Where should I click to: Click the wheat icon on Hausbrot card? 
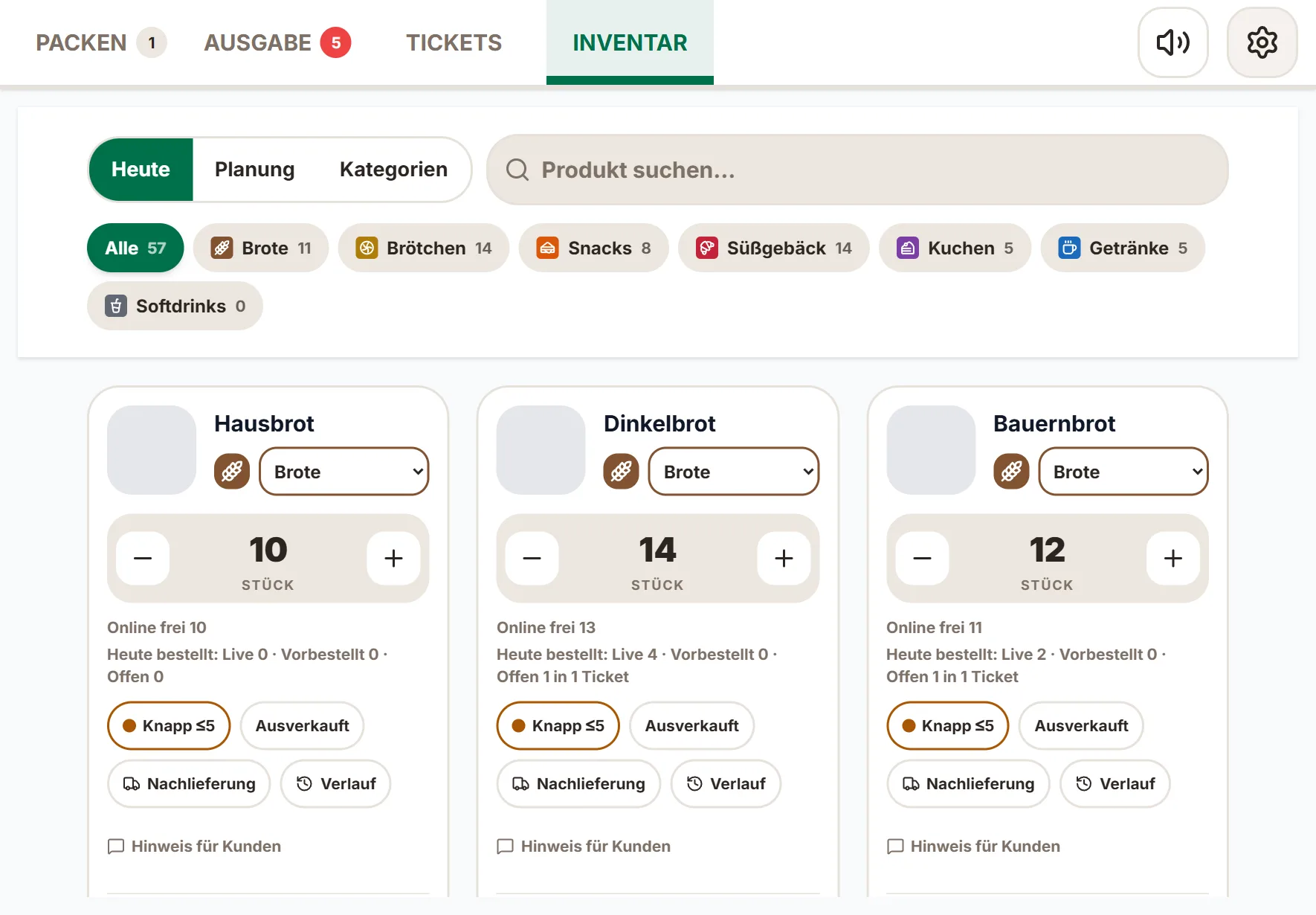click(232, 472)
